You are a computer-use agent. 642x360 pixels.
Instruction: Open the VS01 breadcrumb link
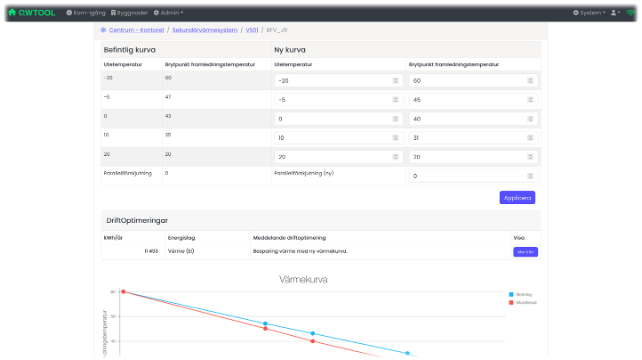pos(252,30)
